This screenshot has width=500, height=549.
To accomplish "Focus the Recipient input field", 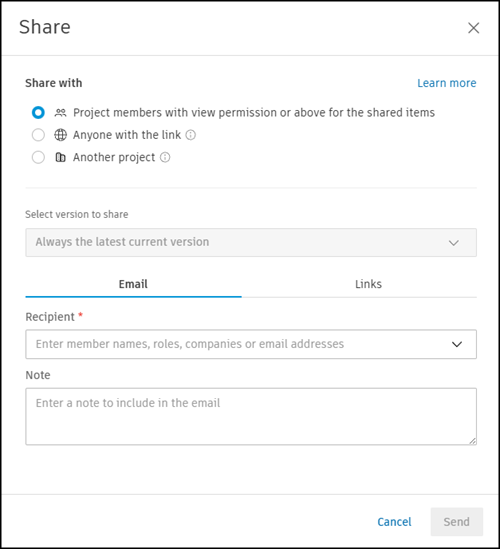I will pos(251,344).
